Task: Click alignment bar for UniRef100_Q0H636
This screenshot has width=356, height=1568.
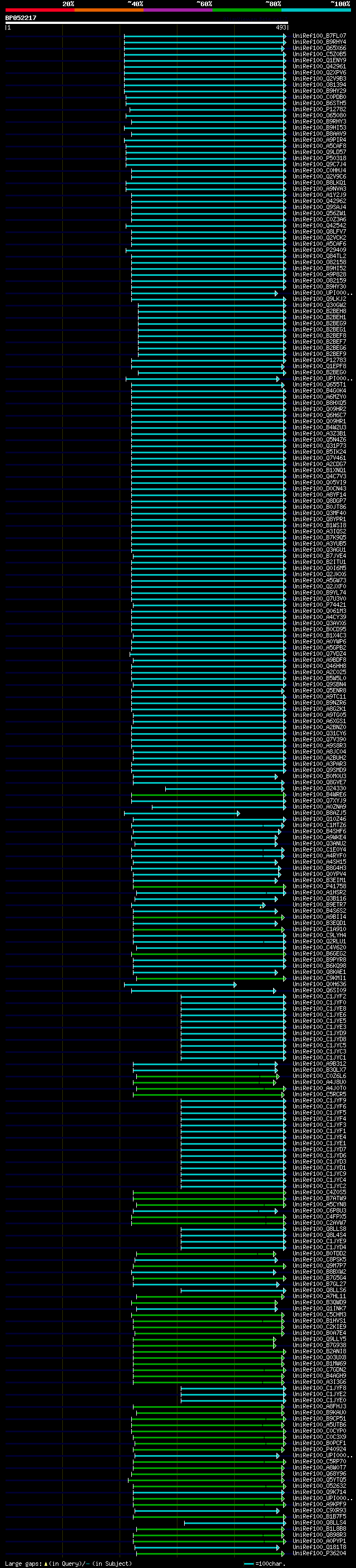Action: click(x=181, y=985)
